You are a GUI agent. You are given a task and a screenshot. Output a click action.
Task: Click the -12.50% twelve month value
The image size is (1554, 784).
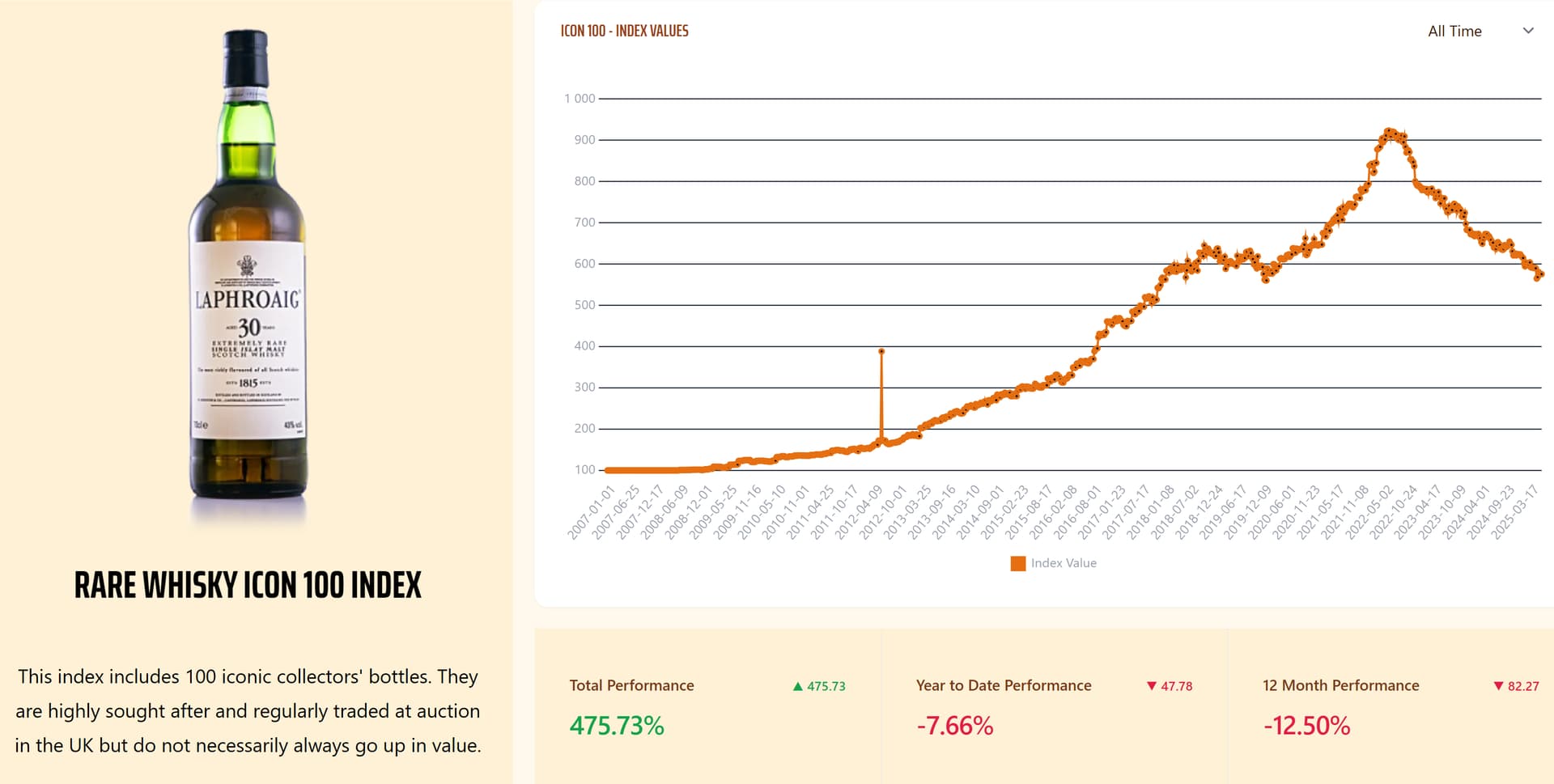[x=1306, y=726]
